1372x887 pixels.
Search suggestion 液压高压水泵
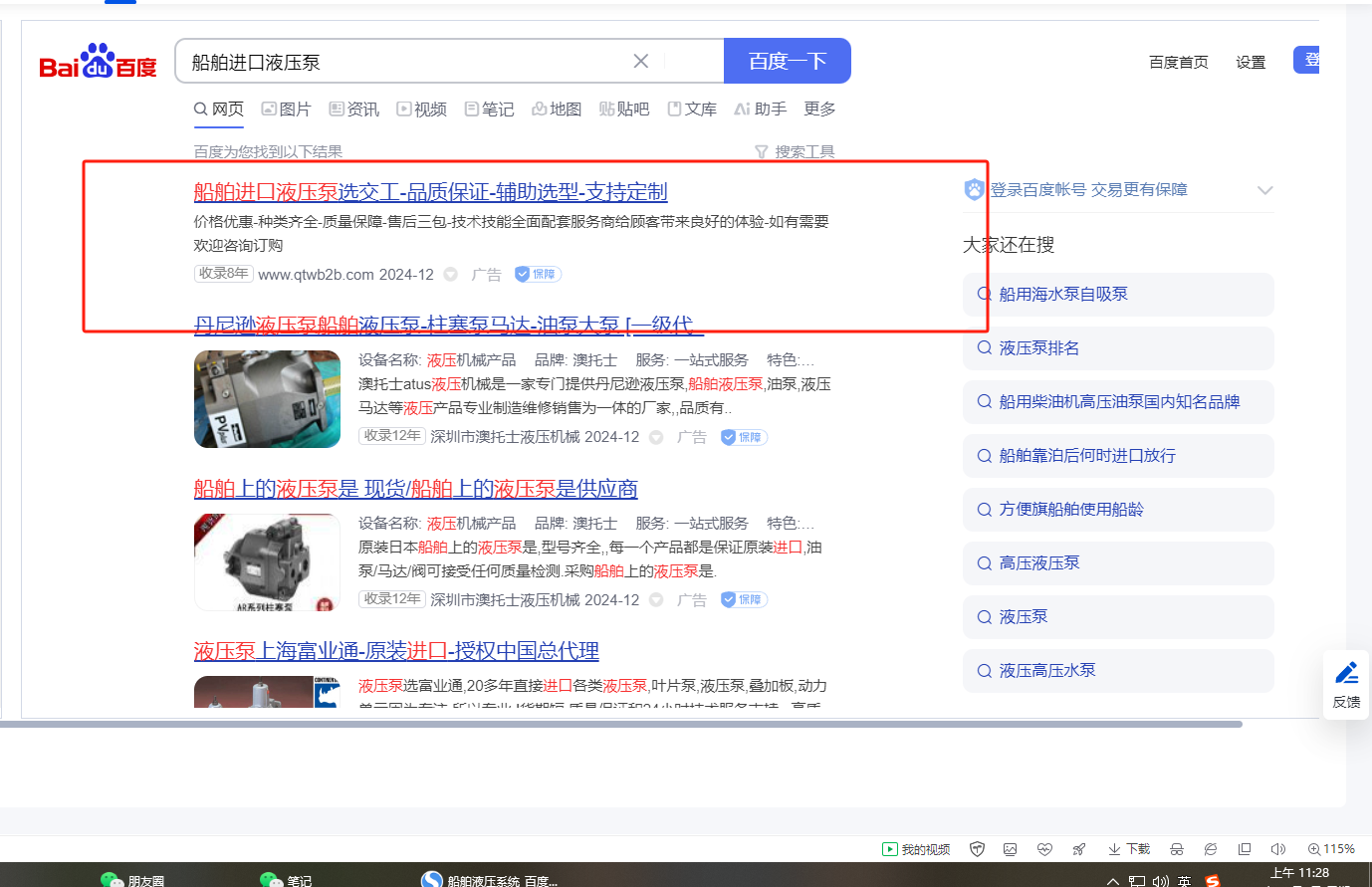point(1118,671)
